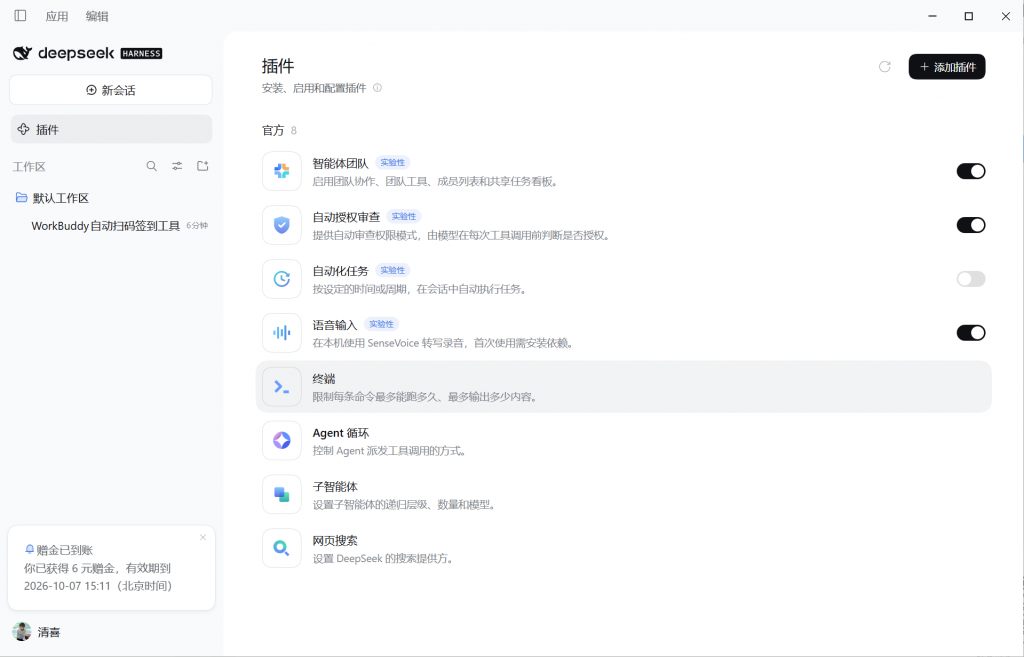Image resolution: width=1024 pixels, height=657 pixels.
Task: Click the plus icon in 新会话 button
Action: pyautogui.click(x=91, y=90)
